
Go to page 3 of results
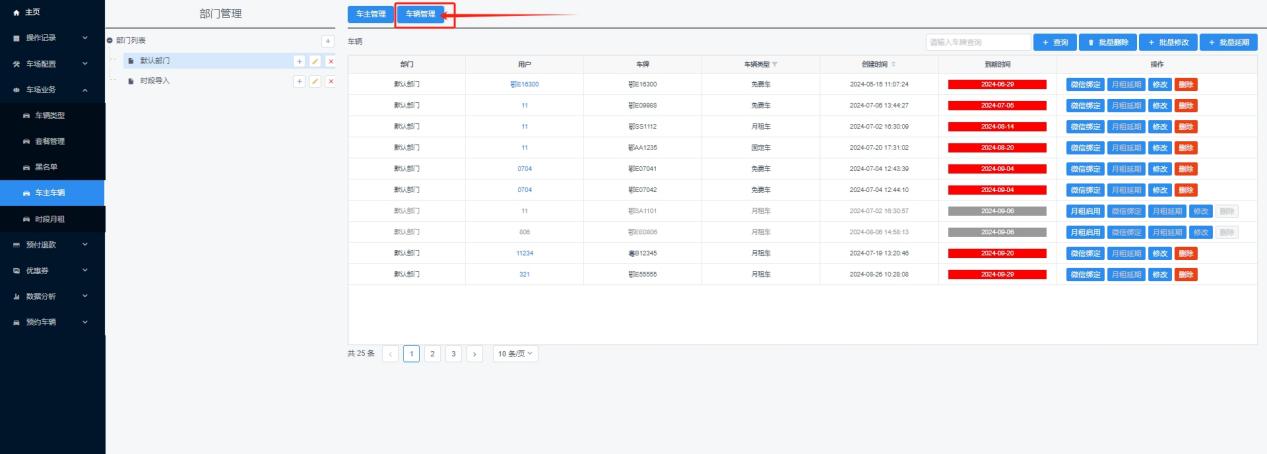453,353
